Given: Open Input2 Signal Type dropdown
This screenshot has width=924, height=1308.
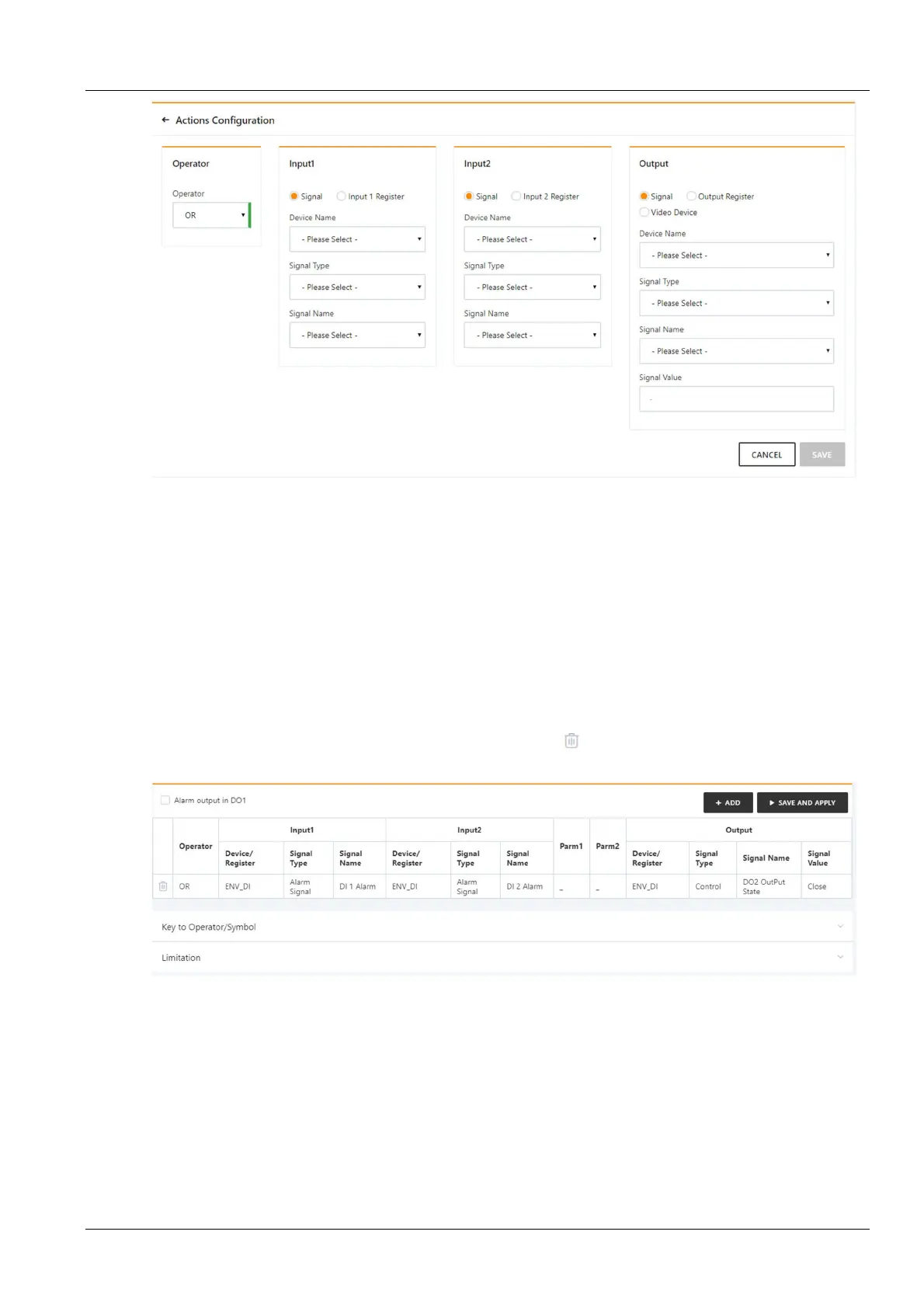Looking at the screenshot, I should 533,287.
